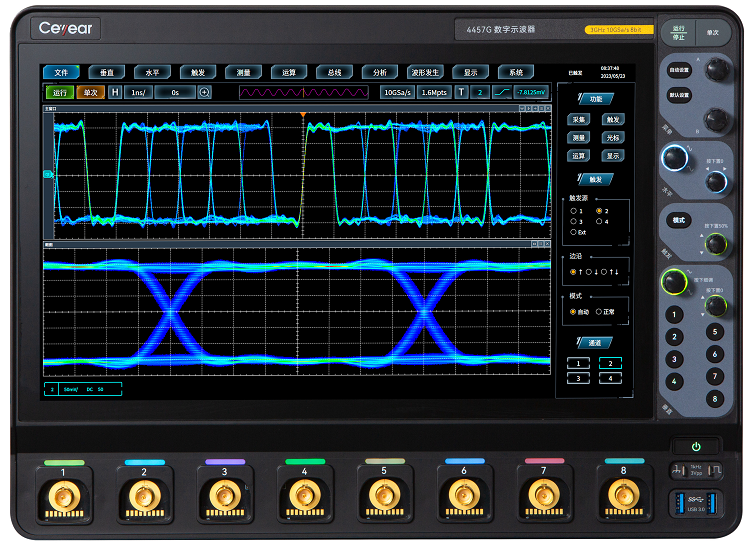Viewport: 750px width, 545px height.
Task: Select the Ext trigger source option
Action: [573, 232]
